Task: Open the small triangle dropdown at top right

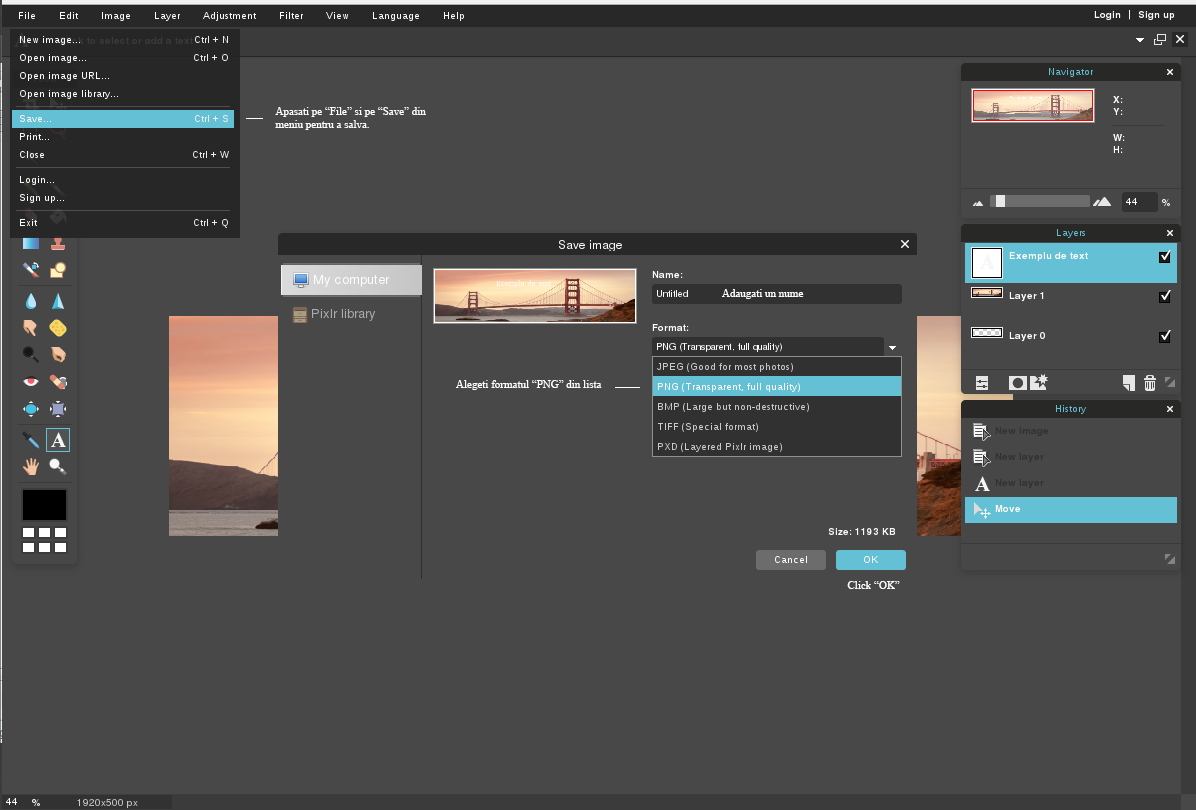Action: [x=1140, y=40]
